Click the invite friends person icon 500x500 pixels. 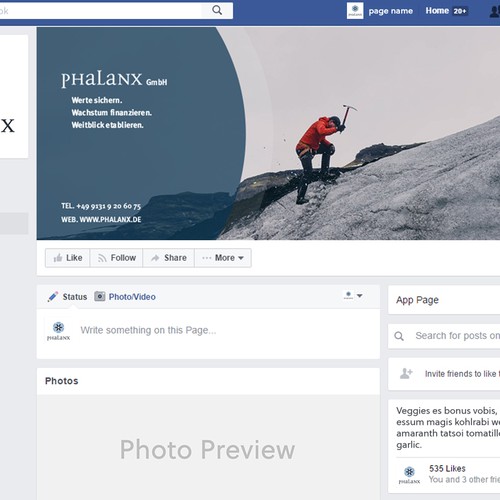[x=406, y=374]
